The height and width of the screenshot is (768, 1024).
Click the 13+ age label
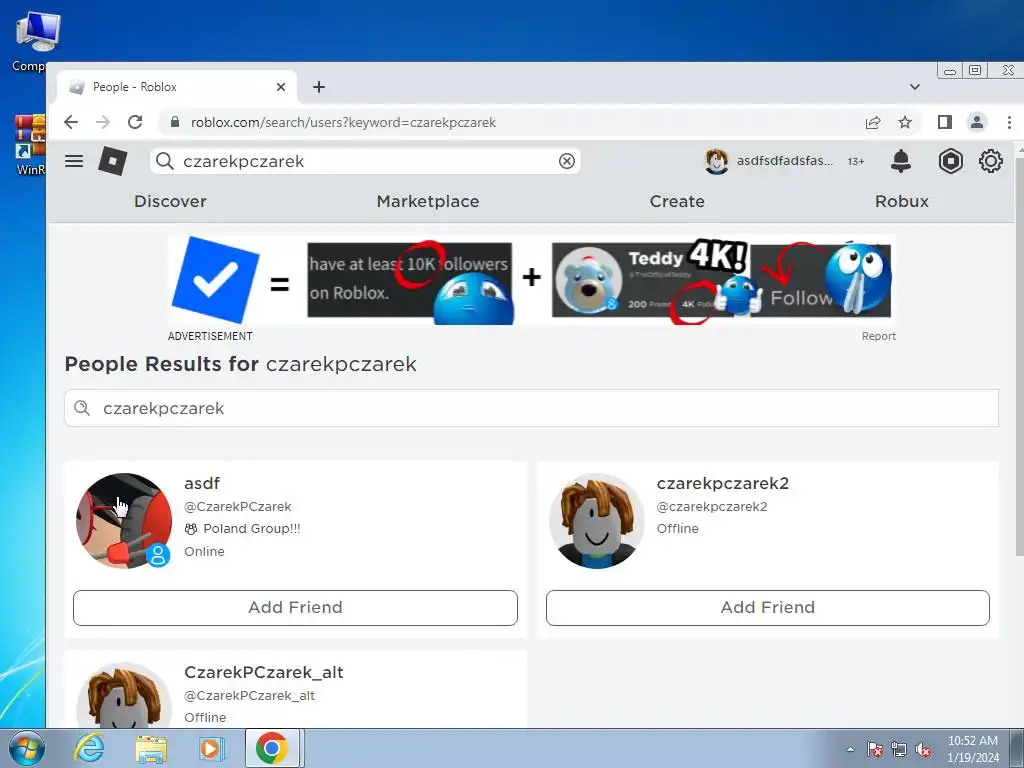point(856,161)
